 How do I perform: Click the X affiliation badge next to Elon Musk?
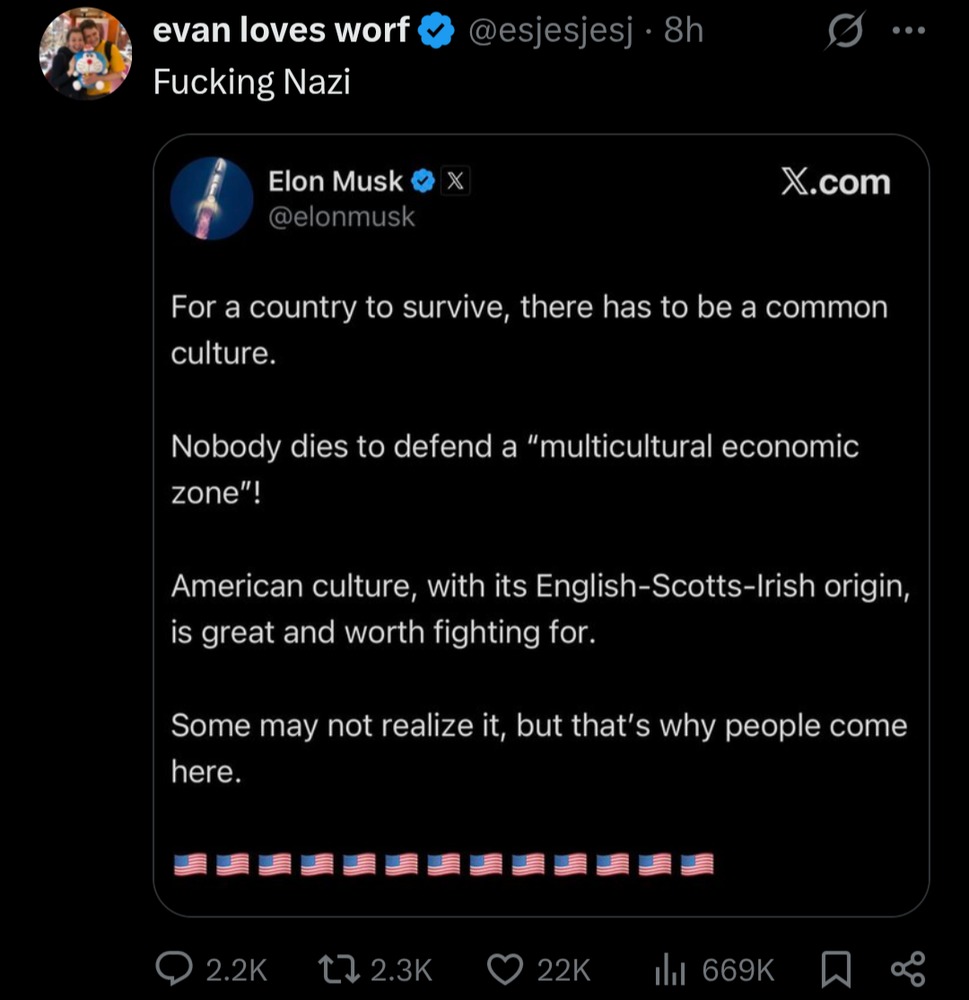click(x=453, y=181)
